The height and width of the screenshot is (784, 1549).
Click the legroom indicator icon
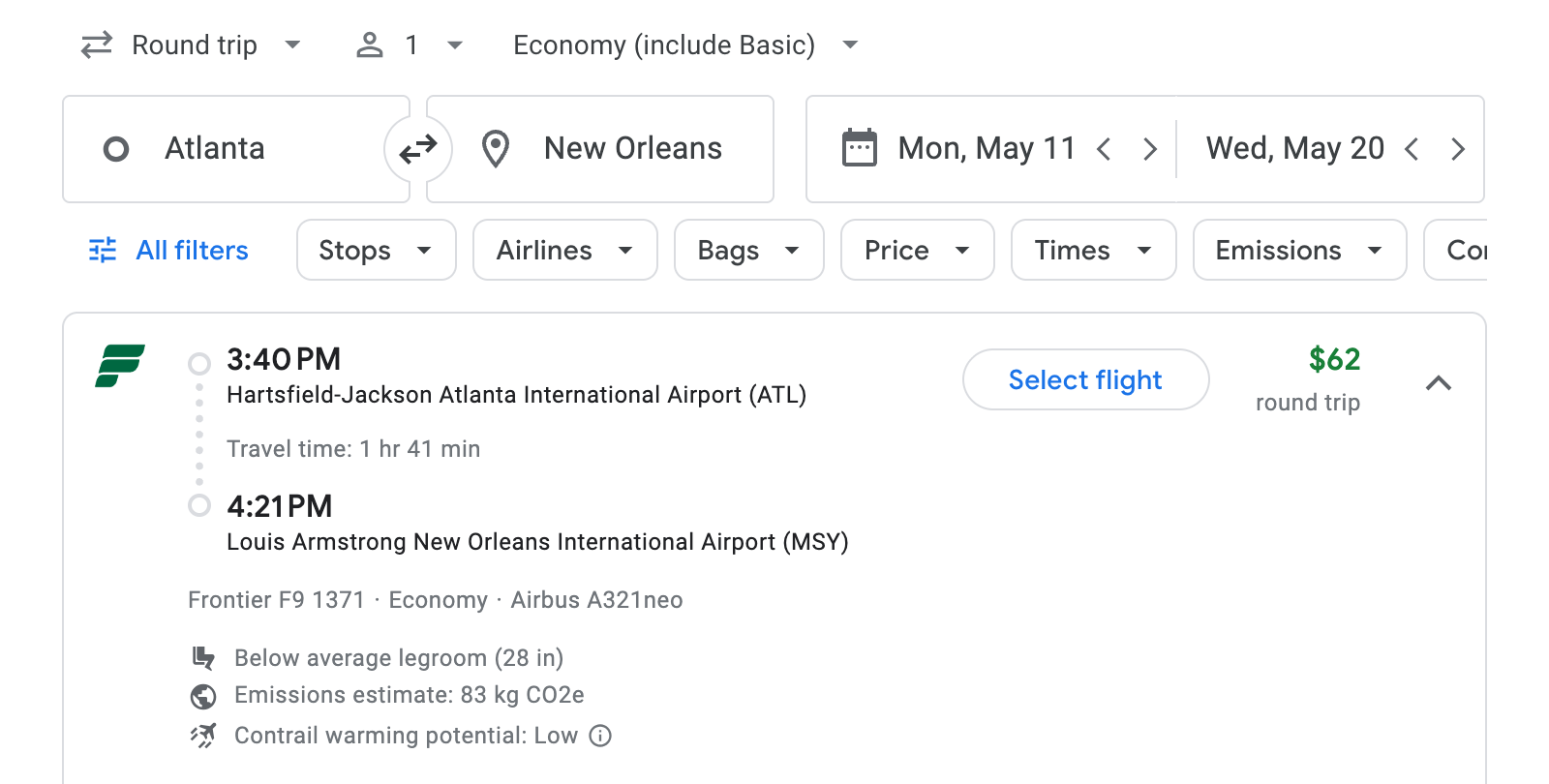click(203, 657)
